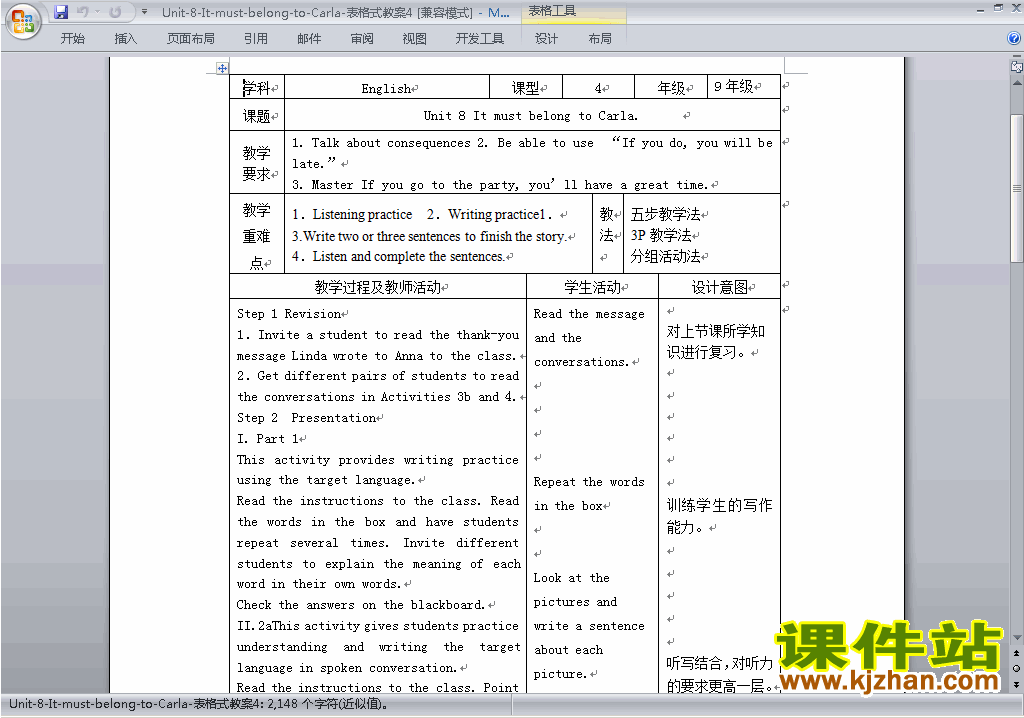The image size is (1024, 718).
Task: Click '对上节课所学知' text in design column
Action: click(716, 331)
